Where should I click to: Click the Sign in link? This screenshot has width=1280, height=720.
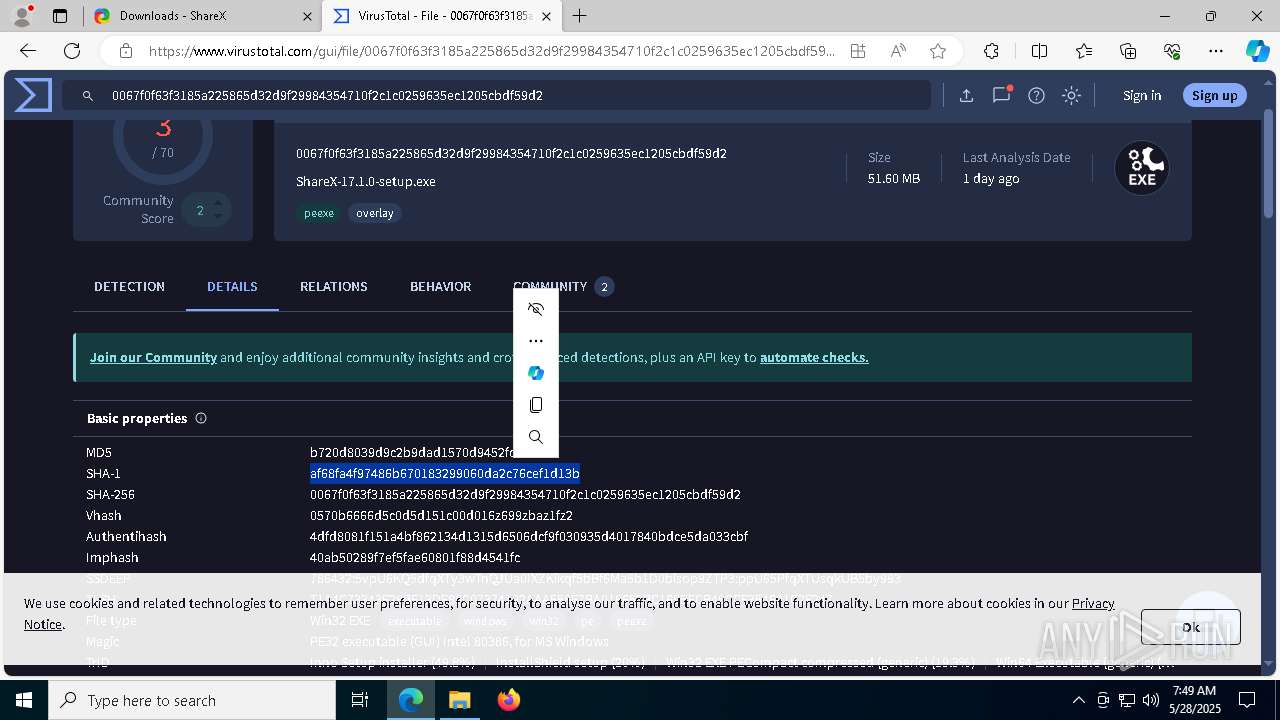pyautogui.click(x=1142, y=95)
